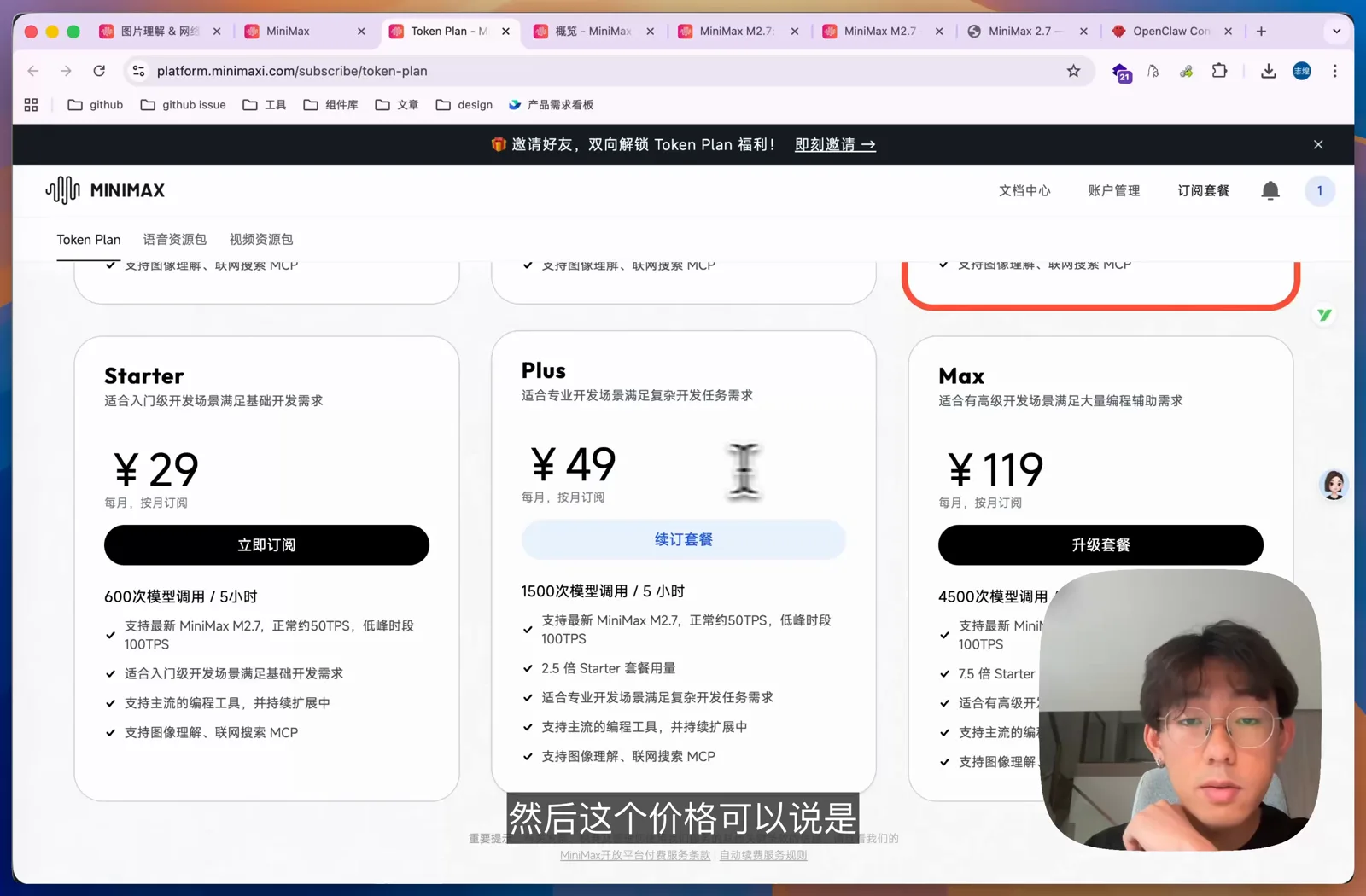Click the Max plan heading
This screenshot has height=896, width=1366.
pos(961,376)
